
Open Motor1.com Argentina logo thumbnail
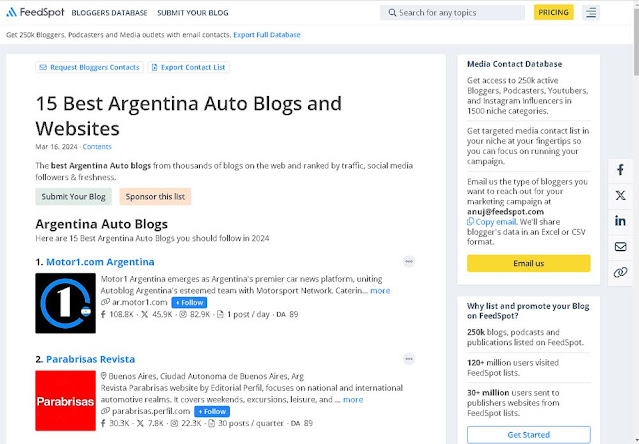coord(65,303)
